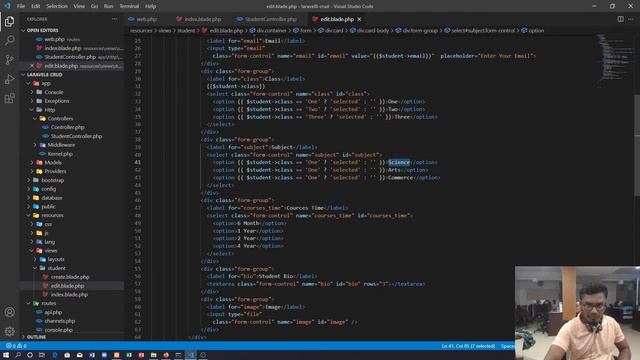Expand the Exceptions folder
This screenshot has width=640, height=360.
(56, 101)
